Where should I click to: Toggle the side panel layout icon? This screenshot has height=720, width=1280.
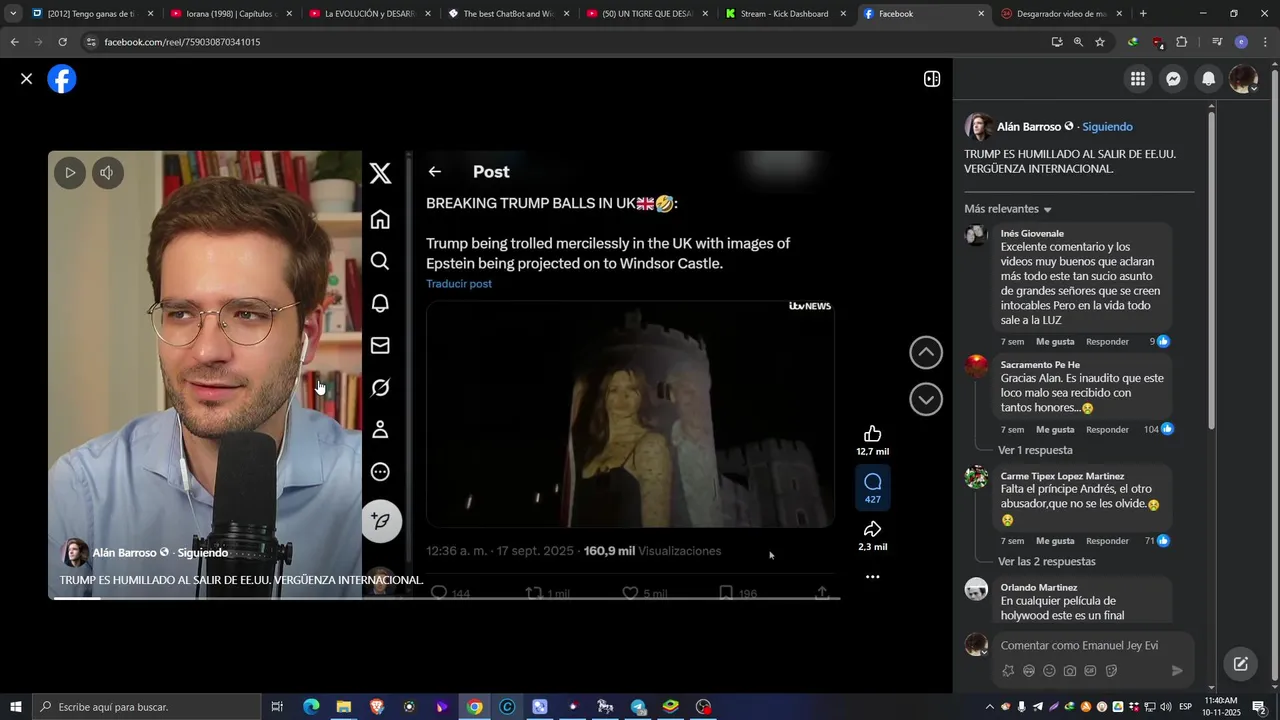[x=932, y=79]
